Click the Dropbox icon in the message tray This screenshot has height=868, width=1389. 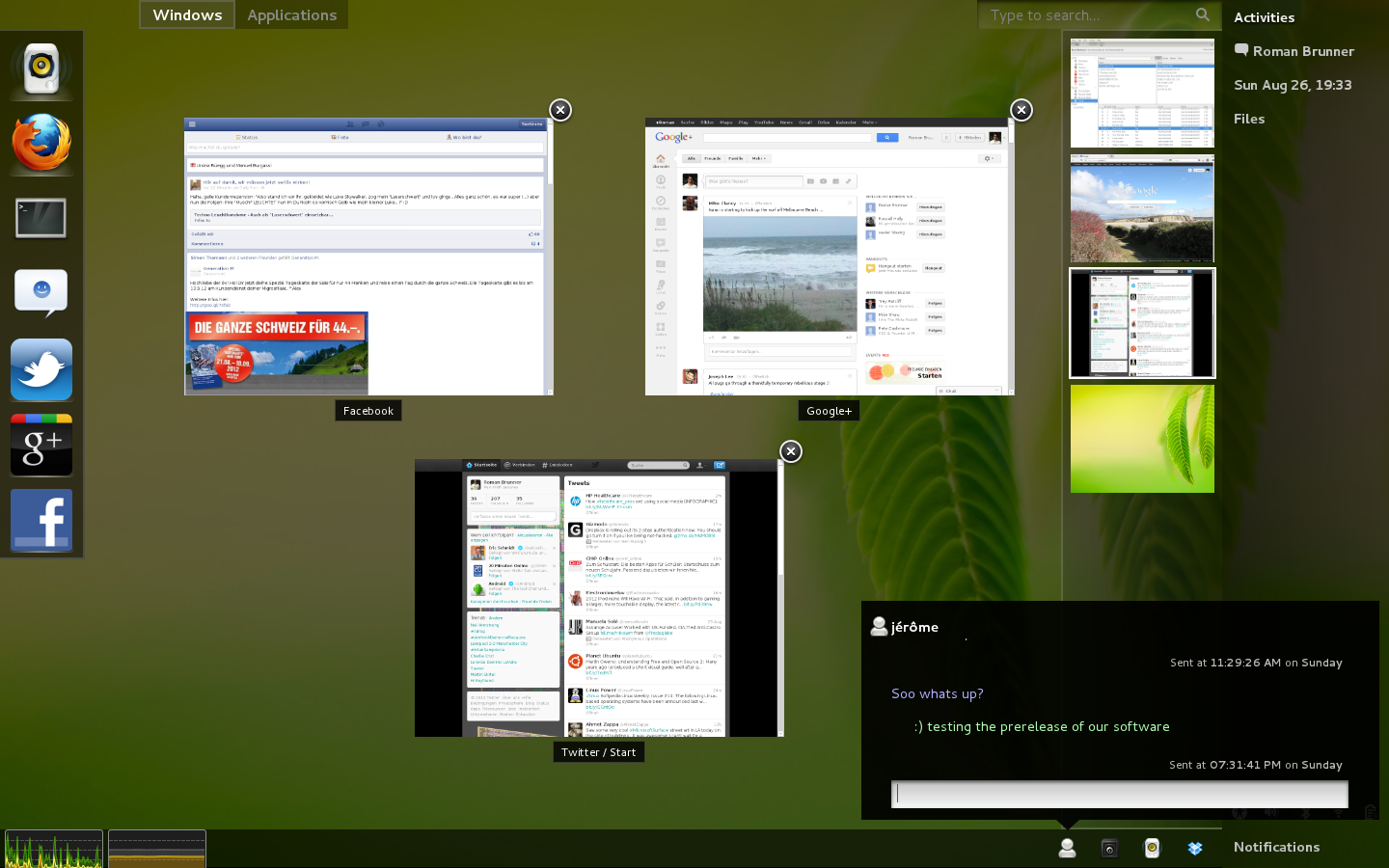[x=1195, y=848]
